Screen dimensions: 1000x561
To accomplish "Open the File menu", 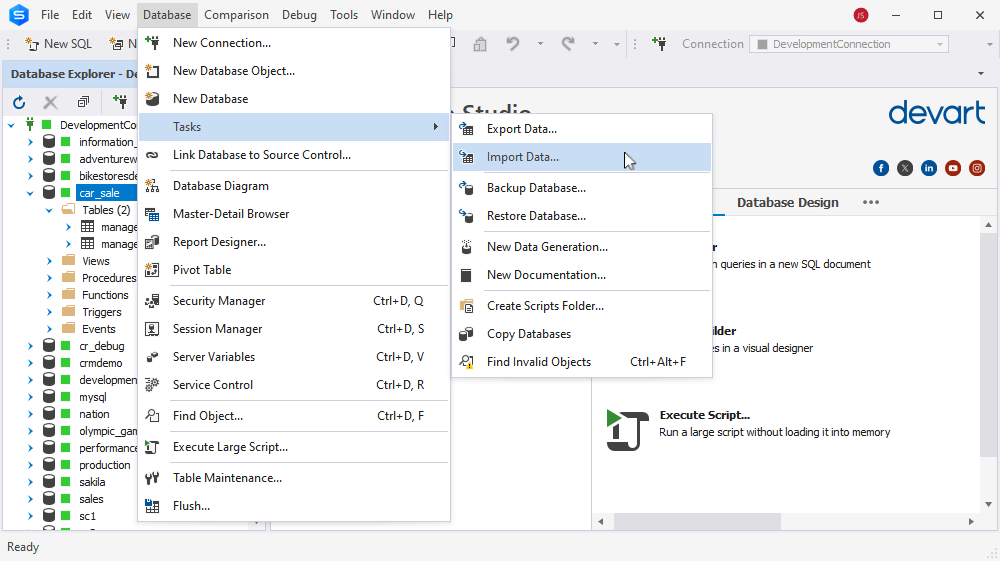I will coord(50,15).
